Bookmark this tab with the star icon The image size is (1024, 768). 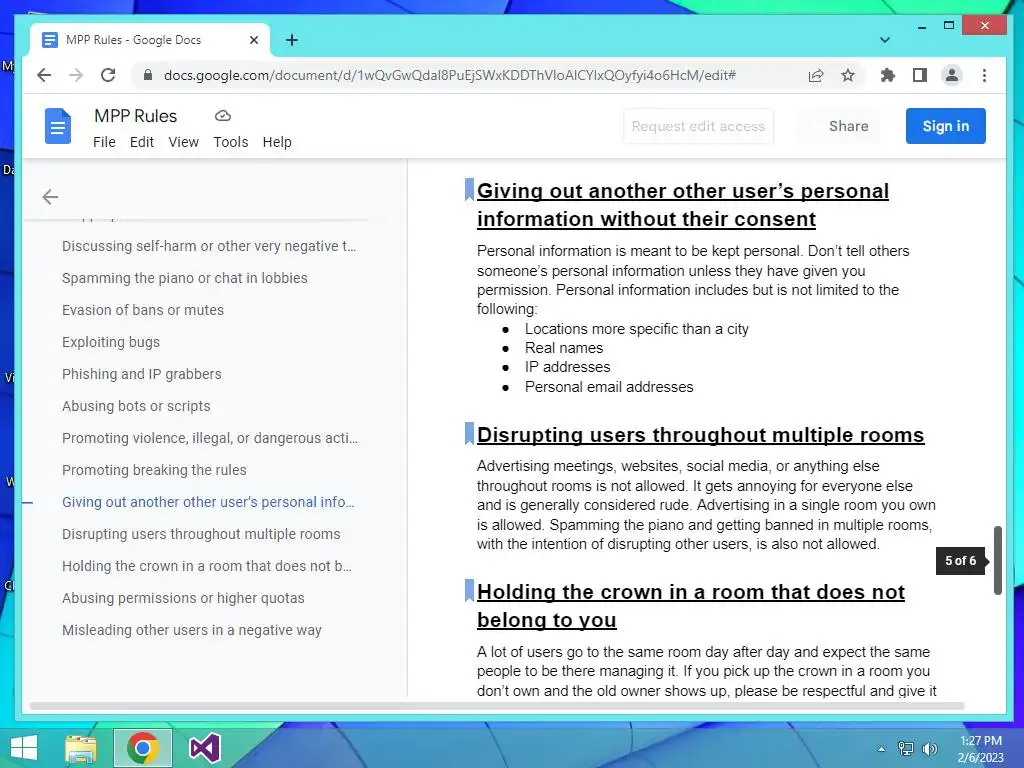tap(848, 75)
